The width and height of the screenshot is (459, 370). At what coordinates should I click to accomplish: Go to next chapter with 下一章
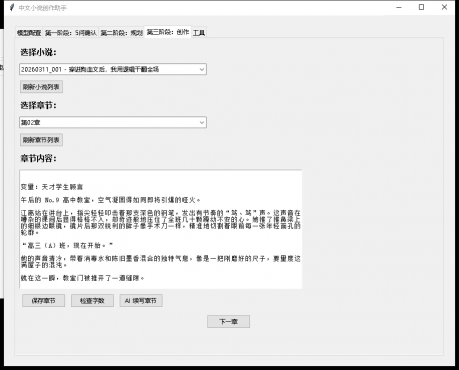[228, 322]
